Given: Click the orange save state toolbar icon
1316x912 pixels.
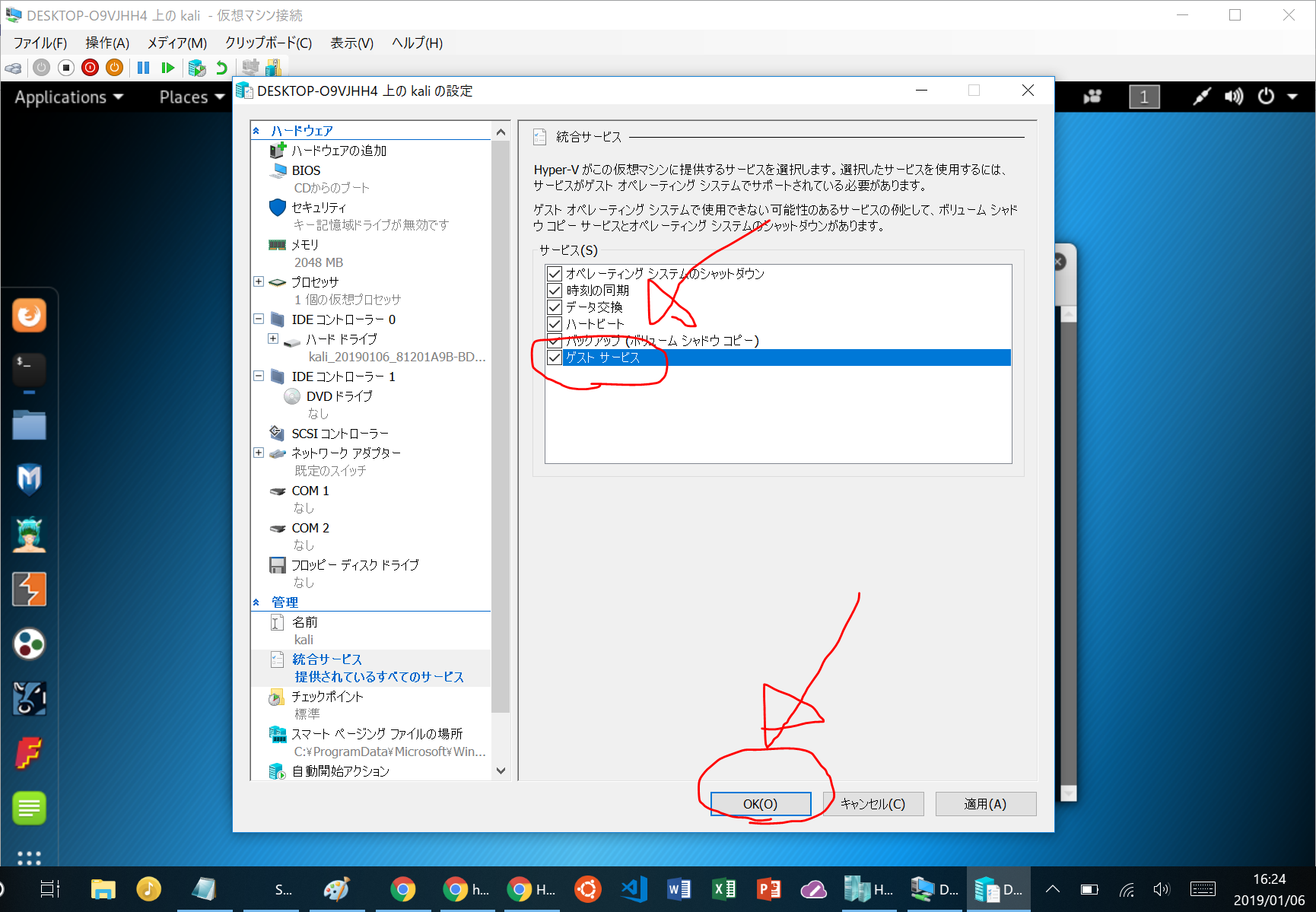Looking at the screenshot, I should 114,68.
